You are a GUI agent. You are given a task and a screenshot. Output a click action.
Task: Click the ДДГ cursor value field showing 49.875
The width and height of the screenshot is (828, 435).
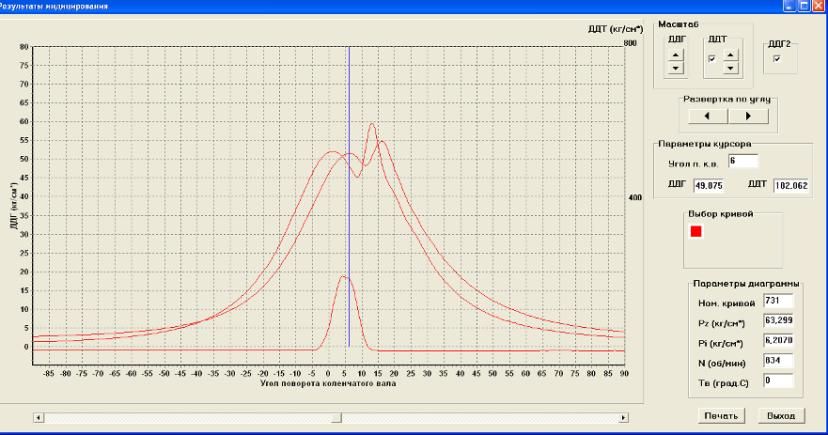pyautogui.click(x=709, y=185)
